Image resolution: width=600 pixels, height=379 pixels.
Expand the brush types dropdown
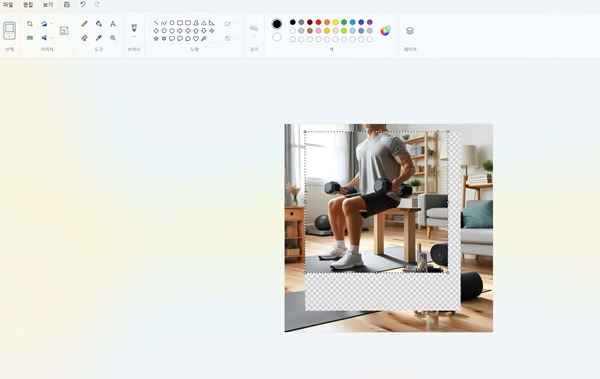tap(134, 37)
